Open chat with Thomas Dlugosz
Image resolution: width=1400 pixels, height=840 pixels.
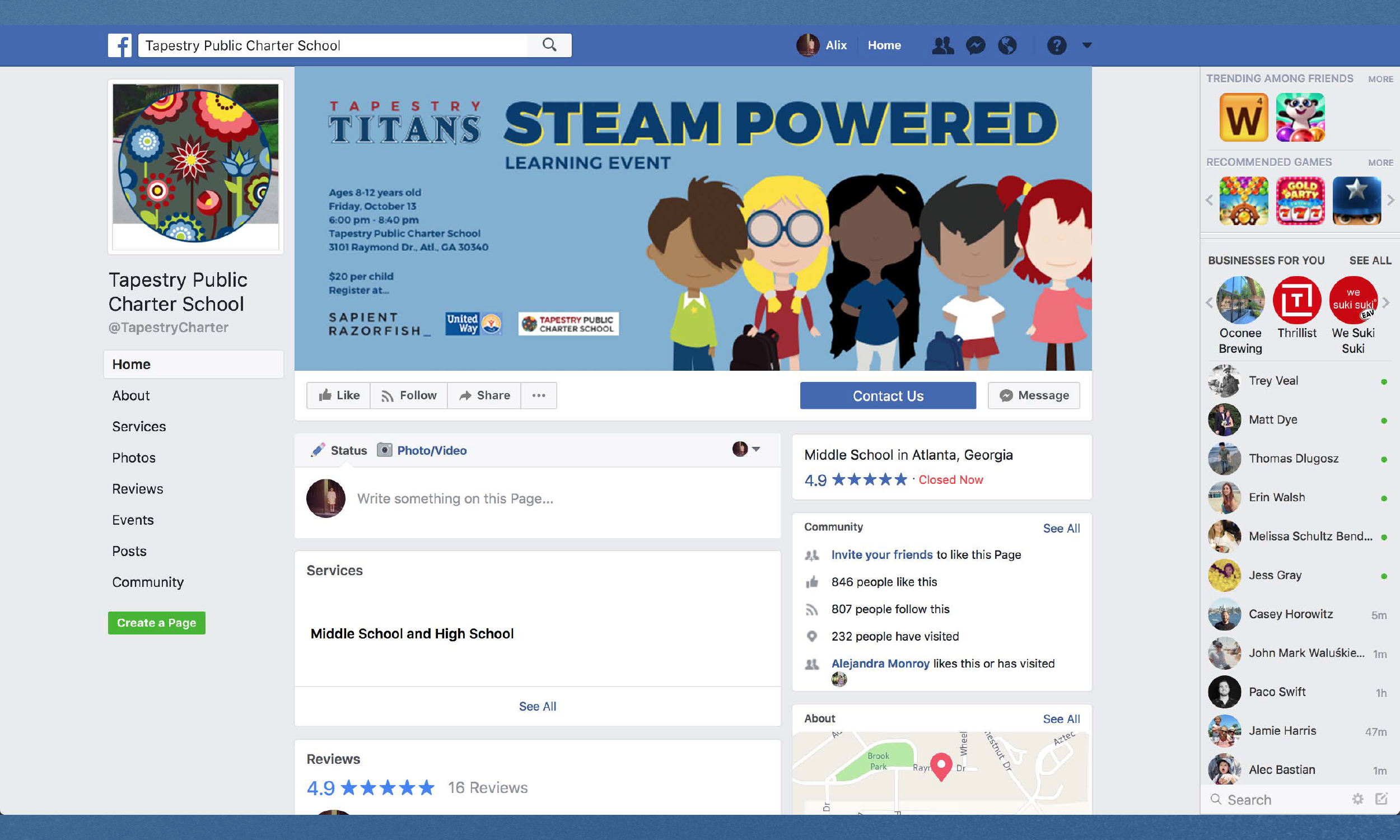click(1300, 459)
